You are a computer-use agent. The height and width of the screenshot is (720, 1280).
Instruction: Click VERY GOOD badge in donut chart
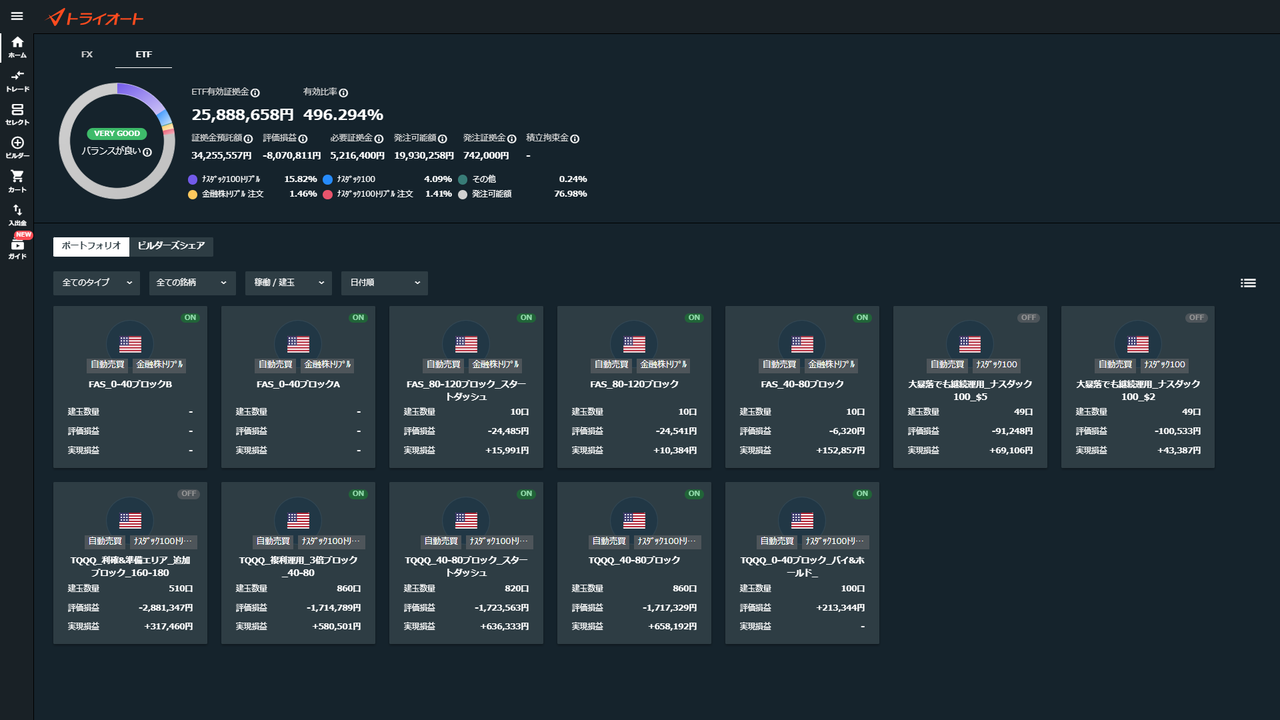click(117, 133)
